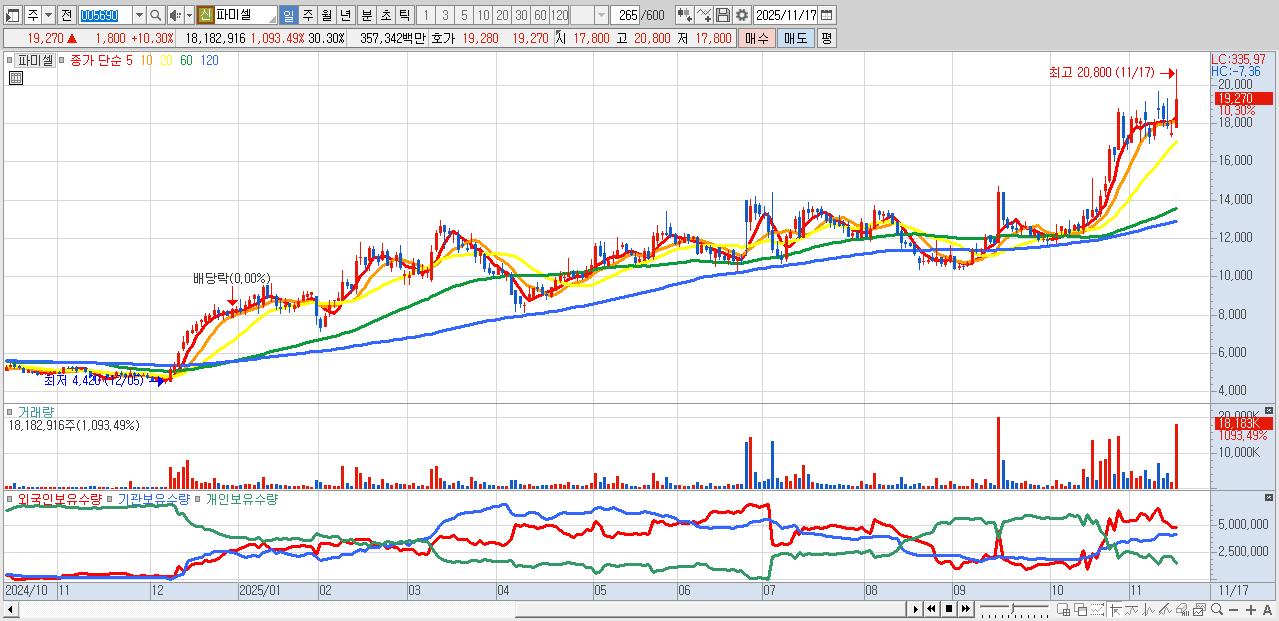Click the interval 60 button
The image size is (1279, 621).
tap(540, 15)
